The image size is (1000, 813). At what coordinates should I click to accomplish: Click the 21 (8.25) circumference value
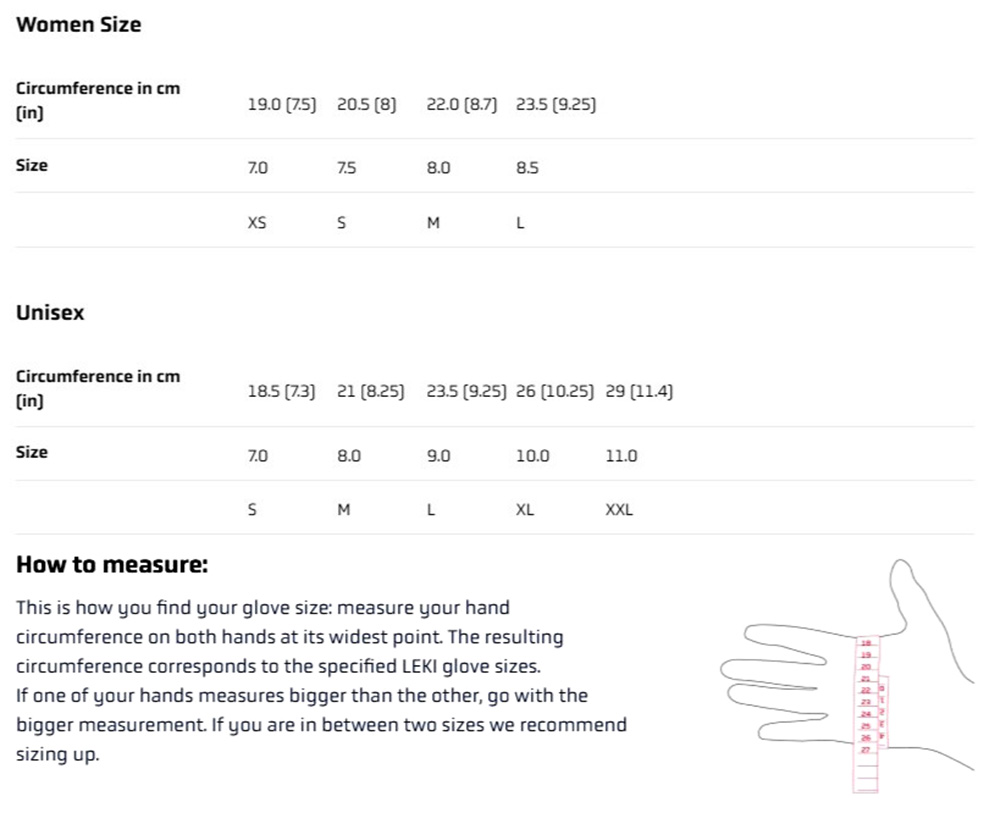coord(370,392)
